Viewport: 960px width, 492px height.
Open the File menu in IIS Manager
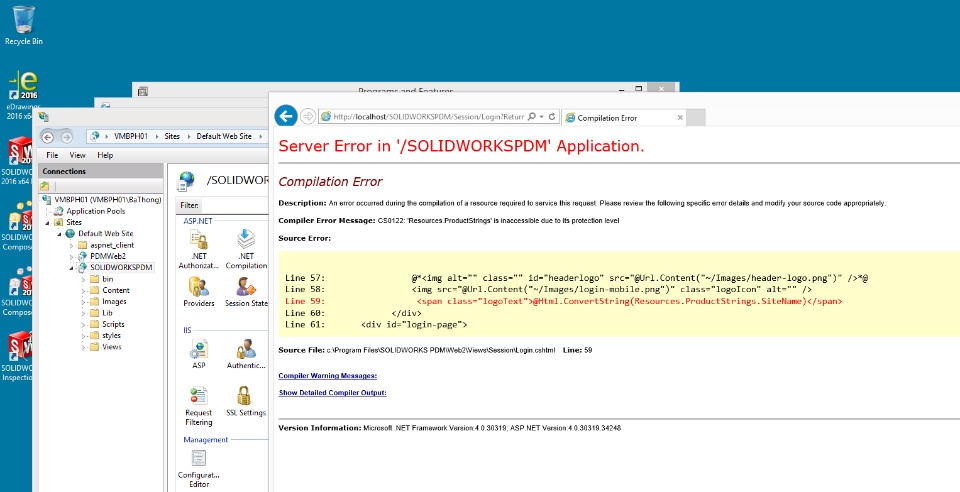[52, 155]
